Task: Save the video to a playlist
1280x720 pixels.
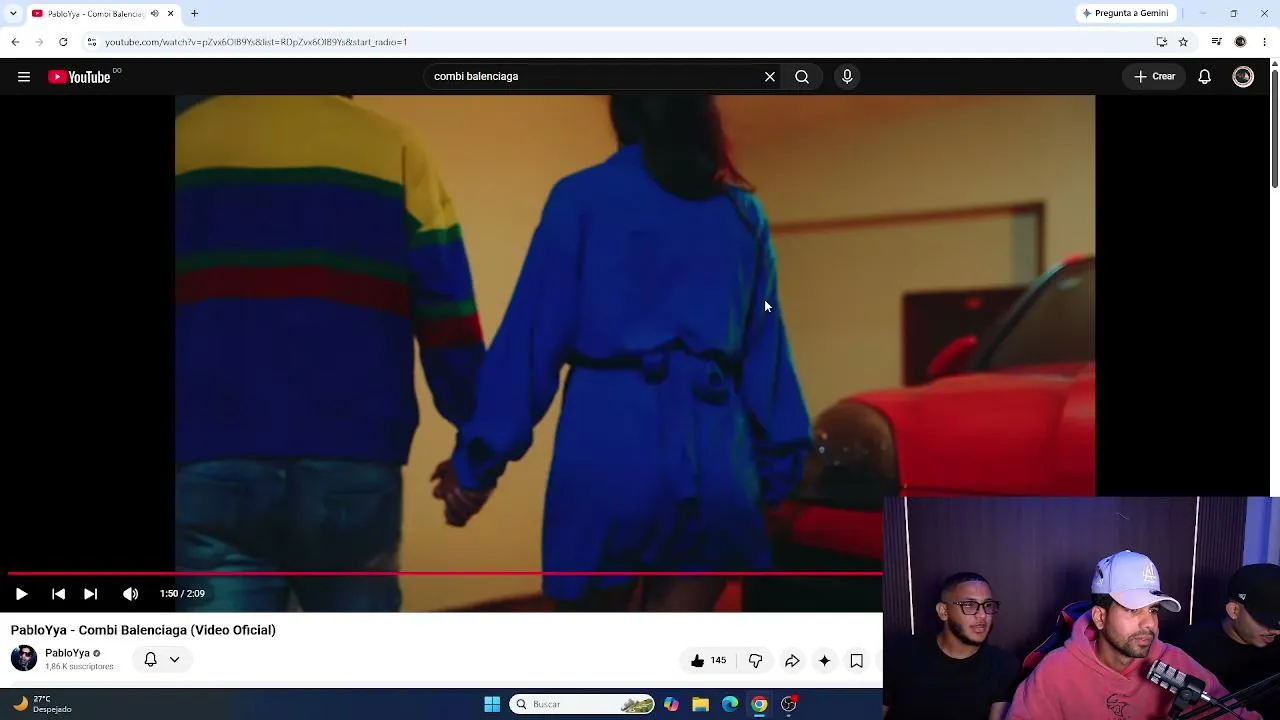Action: pyautogui.click(x=856, y=661)
